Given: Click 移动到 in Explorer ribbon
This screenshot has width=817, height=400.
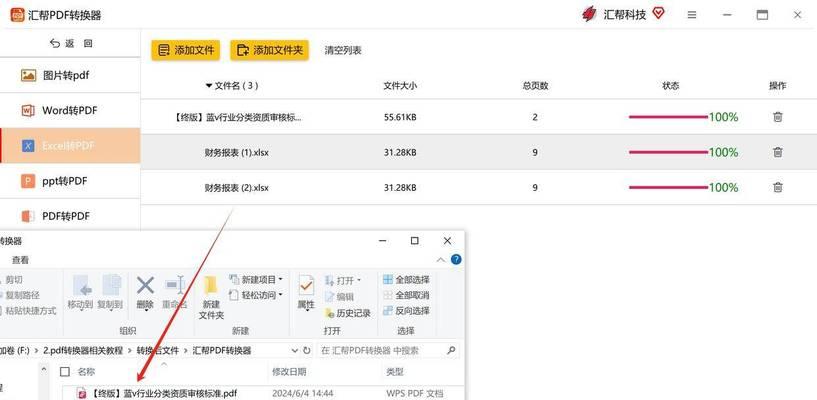Looking at the screenshot, I should [80, 292].
